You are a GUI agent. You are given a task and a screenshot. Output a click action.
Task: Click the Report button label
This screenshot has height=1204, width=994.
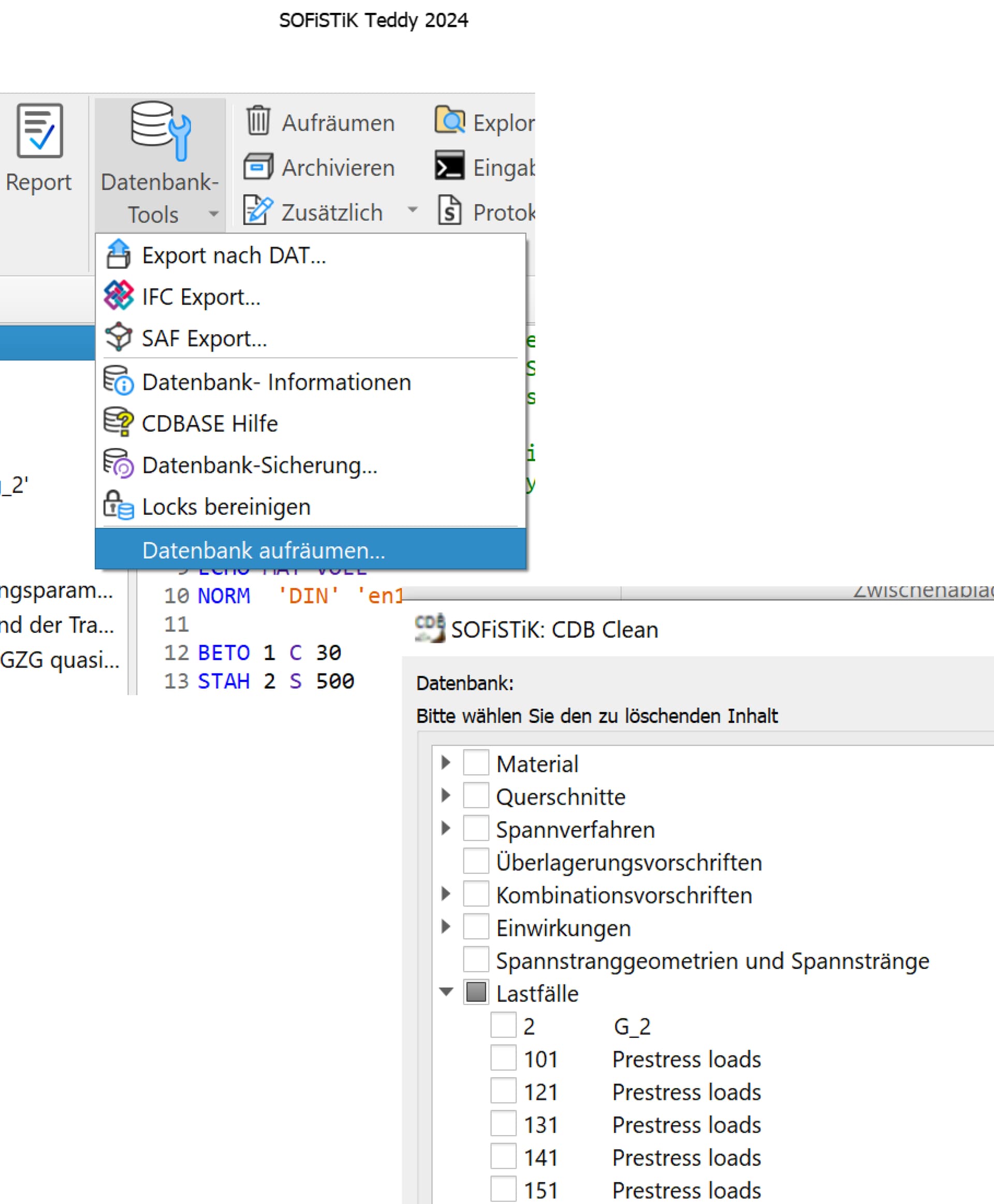point(38,182)
